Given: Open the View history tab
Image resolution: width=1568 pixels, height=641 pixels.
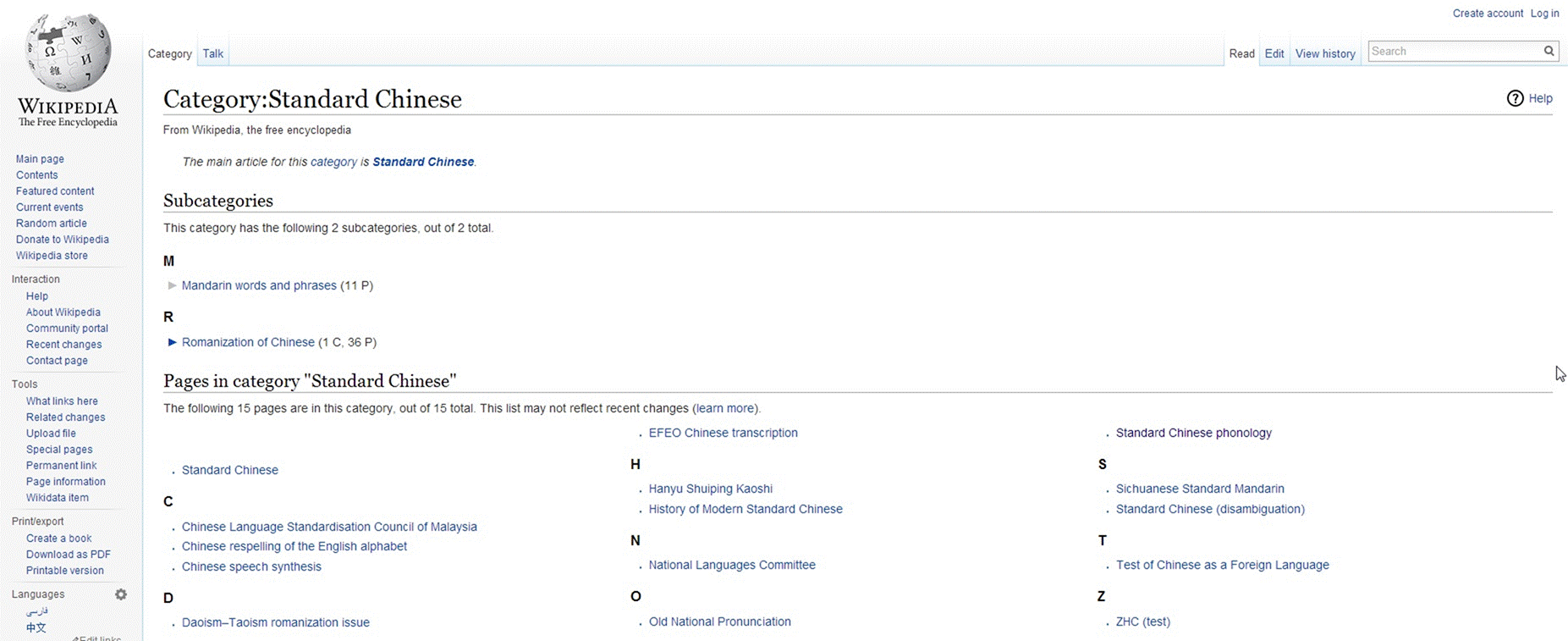Looking at the screenshot, I should (1325, 53).
